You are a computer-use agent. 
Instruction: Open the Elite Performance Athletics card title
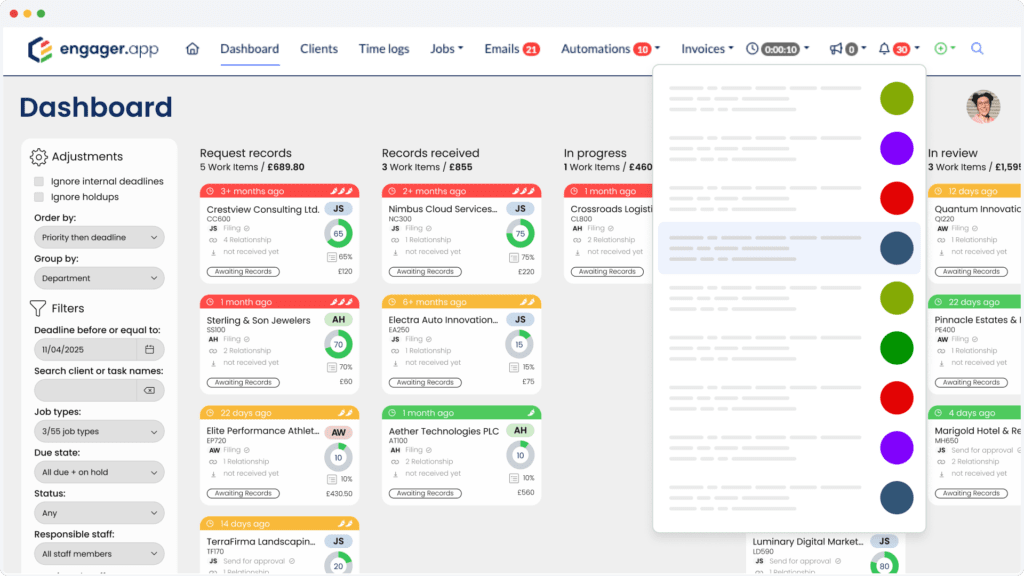[x=263, y=431]
